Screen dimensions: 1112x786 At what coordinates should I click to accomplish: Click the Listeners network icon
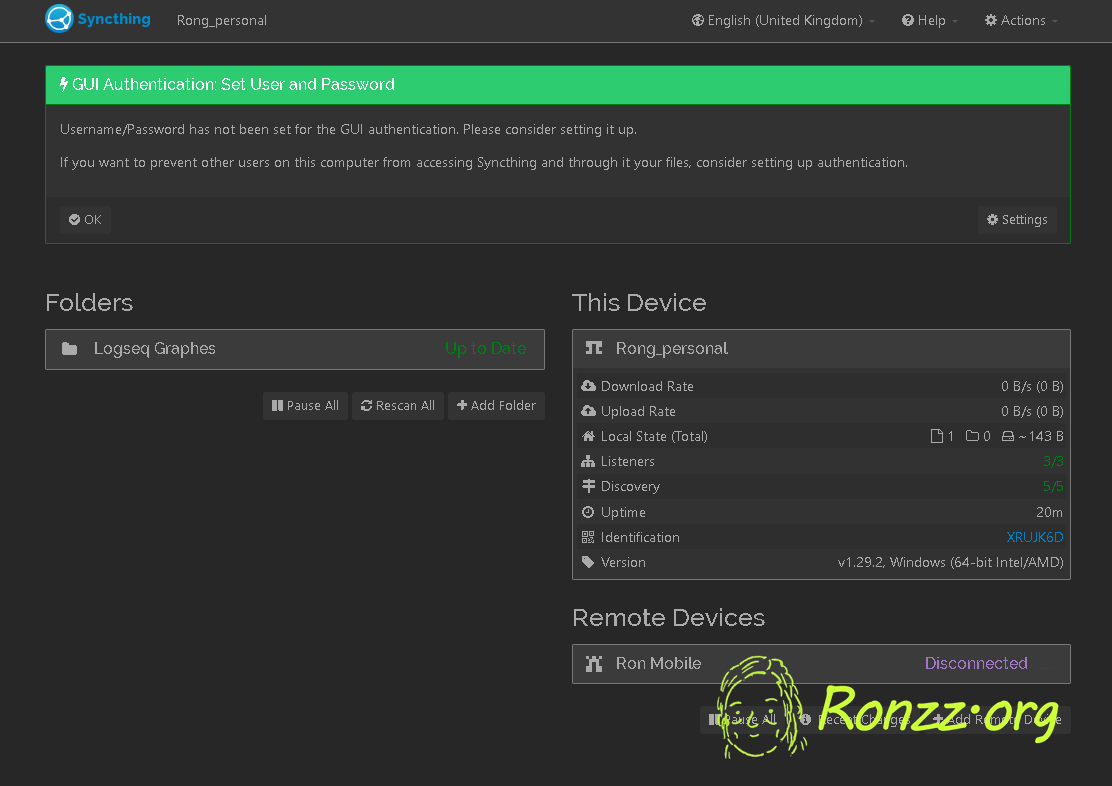[x=588, y=461]
